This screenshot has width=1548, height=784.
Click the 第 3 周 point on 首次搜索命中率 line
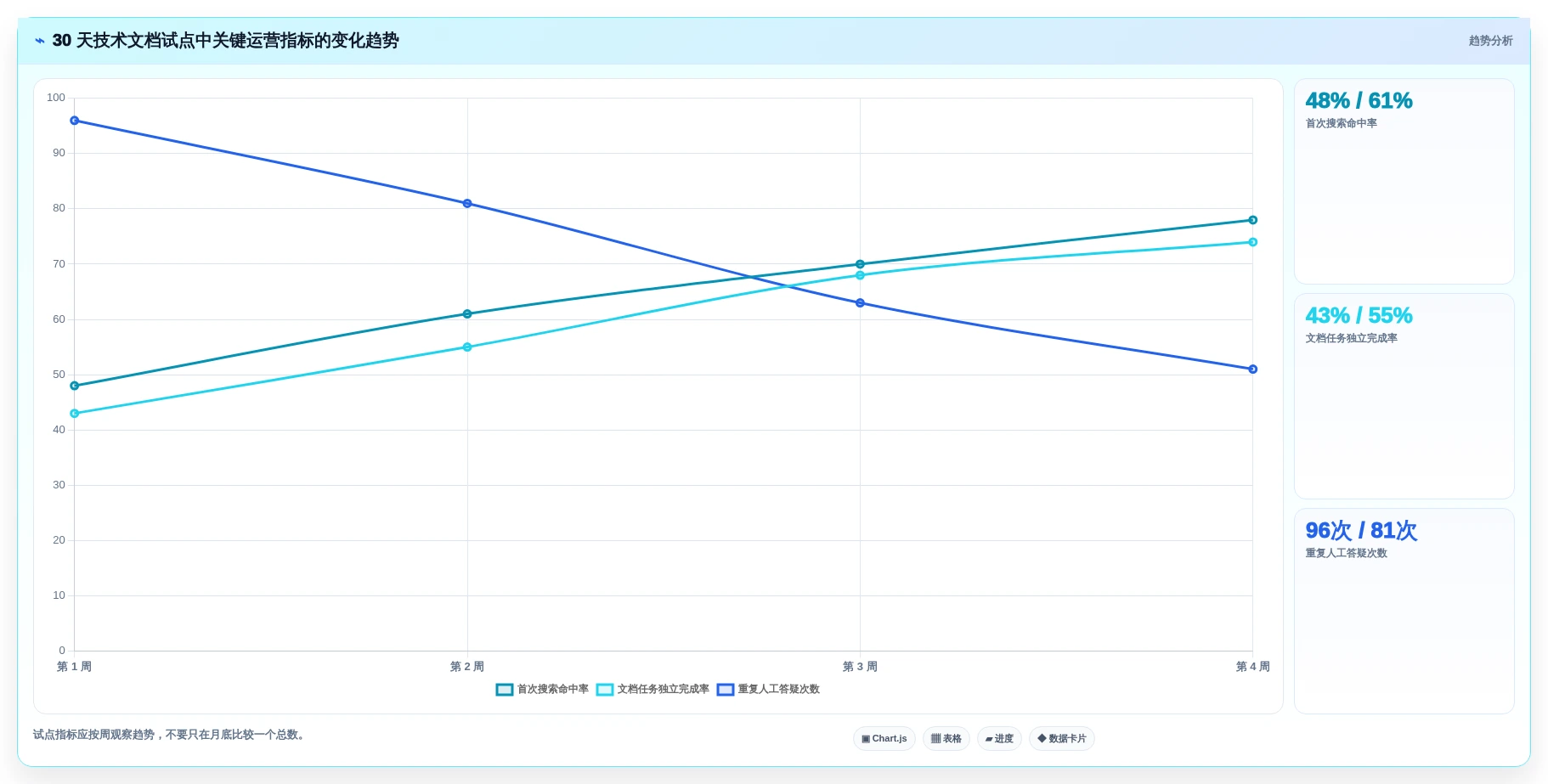[x=860, y=264]
